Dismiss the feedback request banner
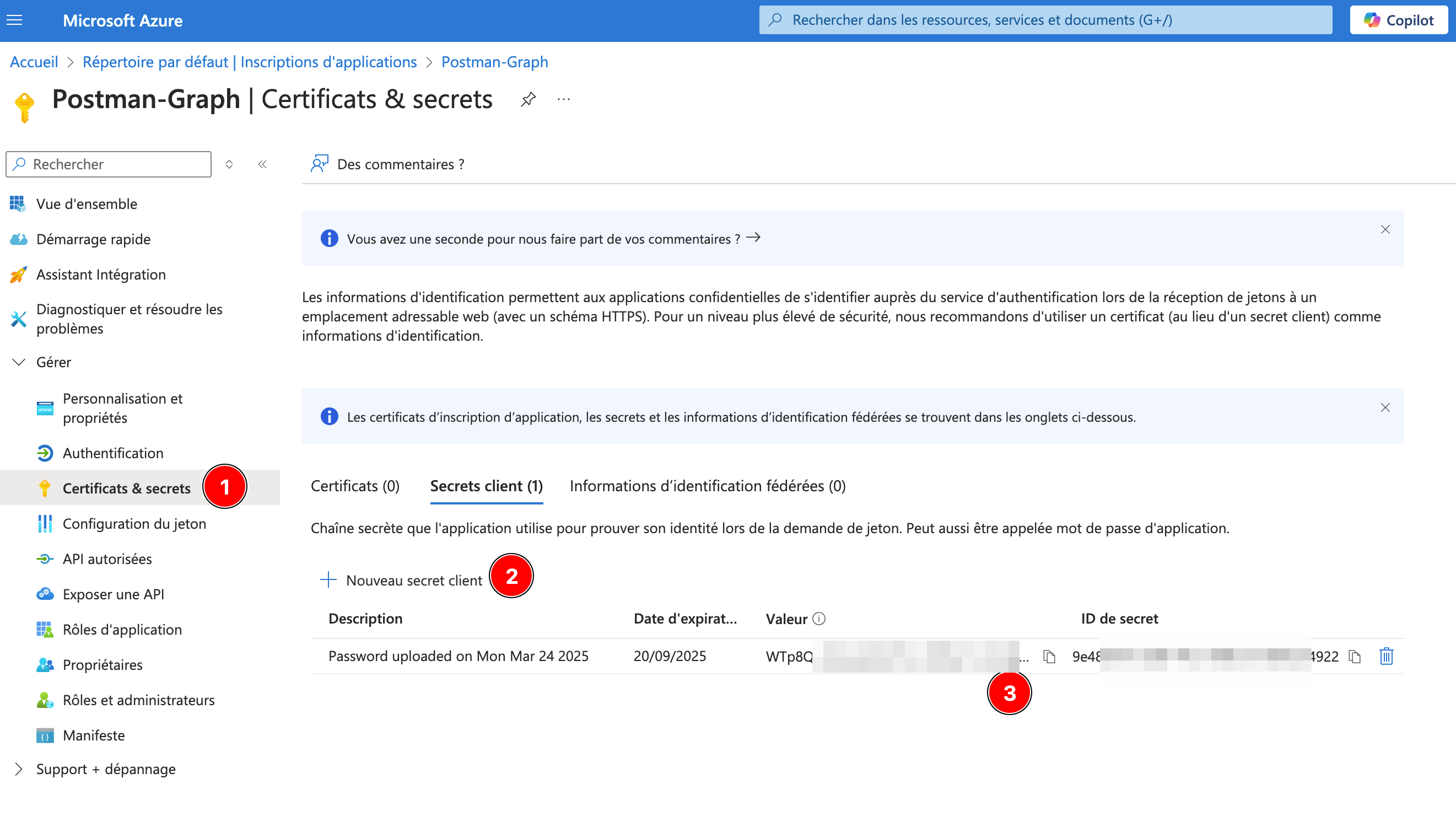This screenshot has width=1456, height=827. pos(1385,229)
